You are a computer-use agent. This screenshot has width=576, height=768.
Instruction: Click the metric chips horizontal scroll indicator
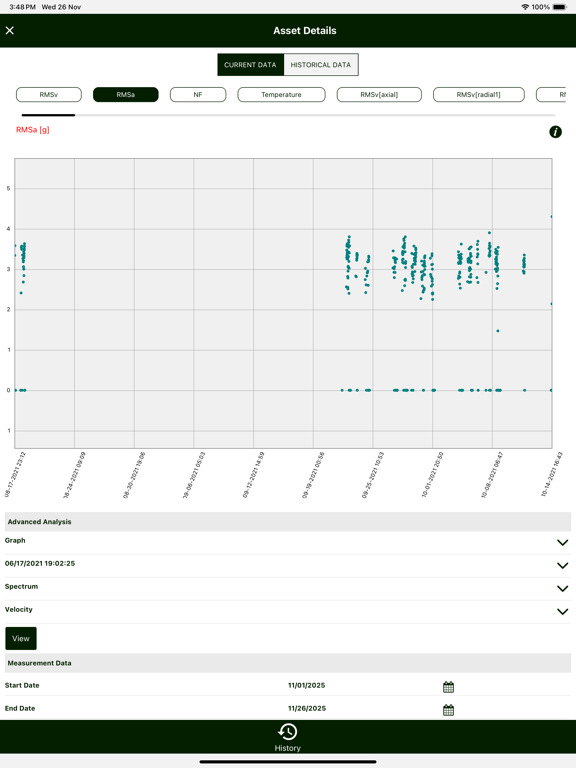coord(48,115)
